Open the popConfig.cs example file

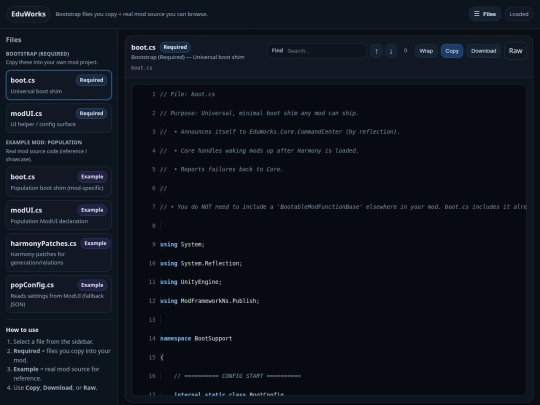(59, 294)
